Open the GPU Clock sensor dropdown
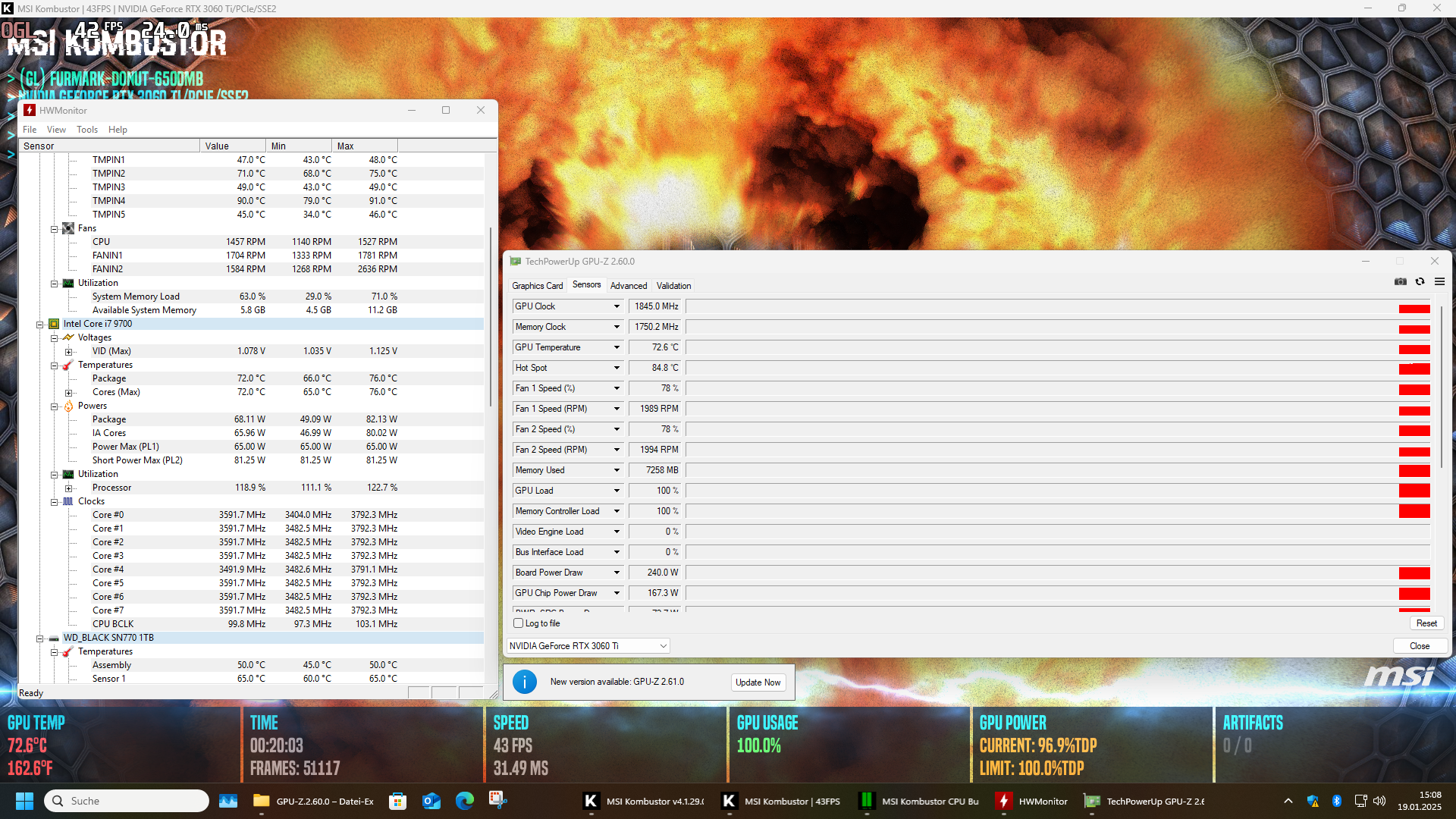The image size is (1456, 819). coord(617,306)
